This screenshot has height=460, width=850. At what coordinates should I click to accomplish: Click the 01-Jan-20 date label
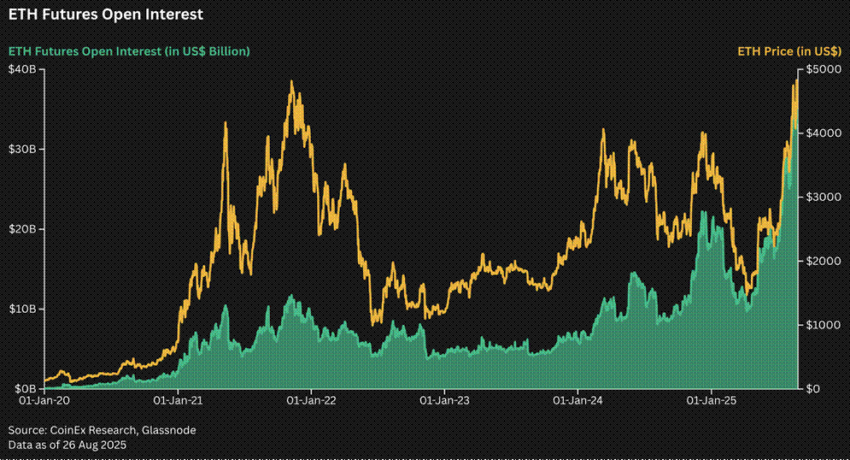tap(44, 401)
